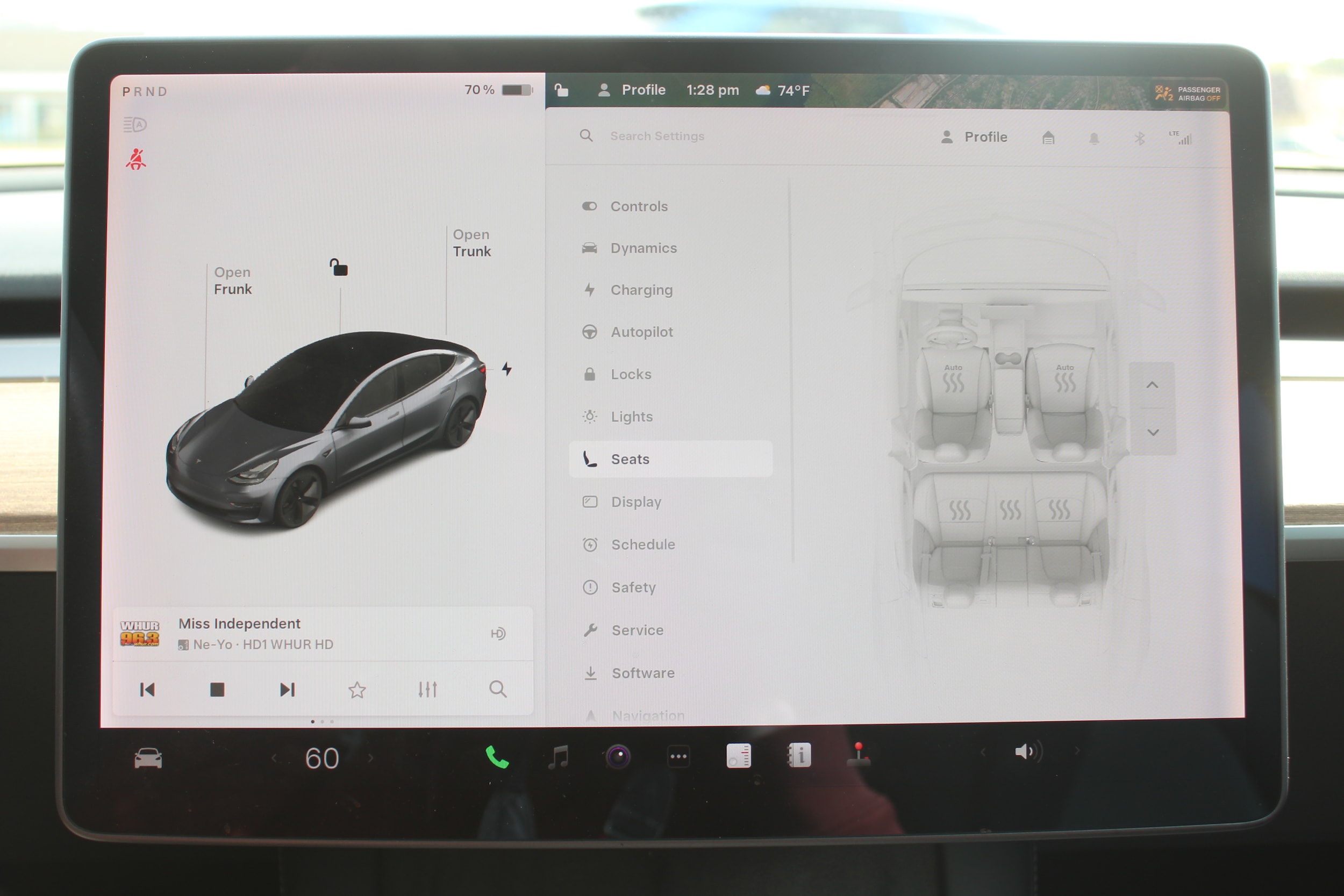Select the Autopilot settings menu item
1344x896 pixels.
click(x=642, y=332)
